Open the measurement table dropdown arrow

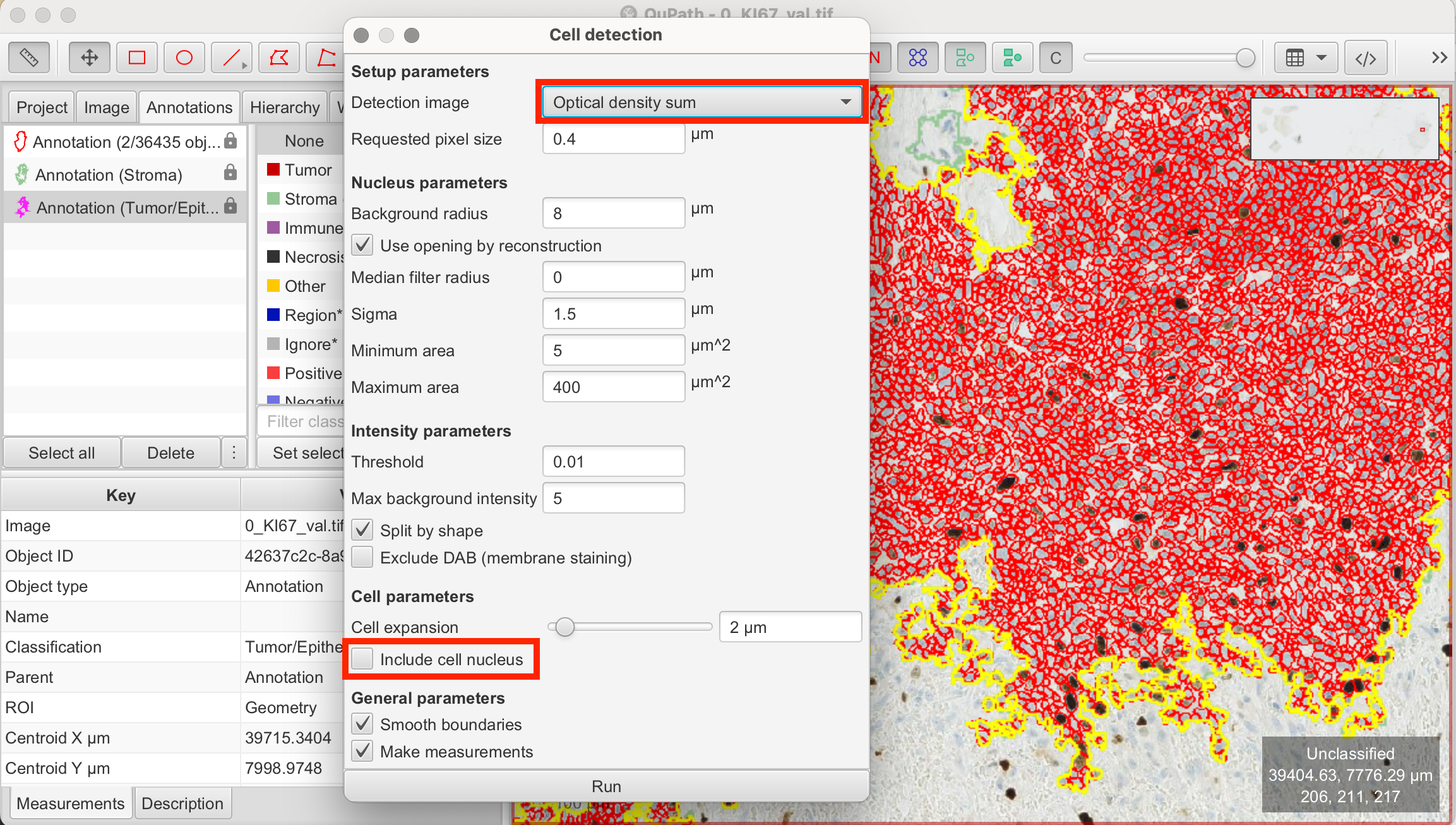[x=1323, y=57]
